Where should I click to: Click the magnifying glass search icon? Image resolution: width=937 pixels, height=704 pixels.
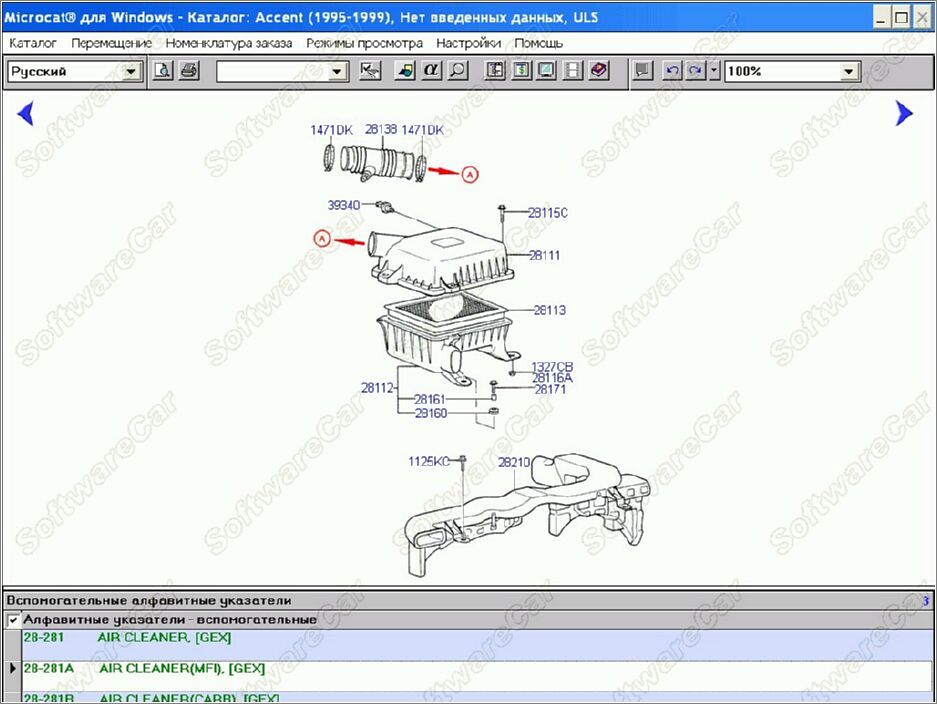click(x=457, y=71)
